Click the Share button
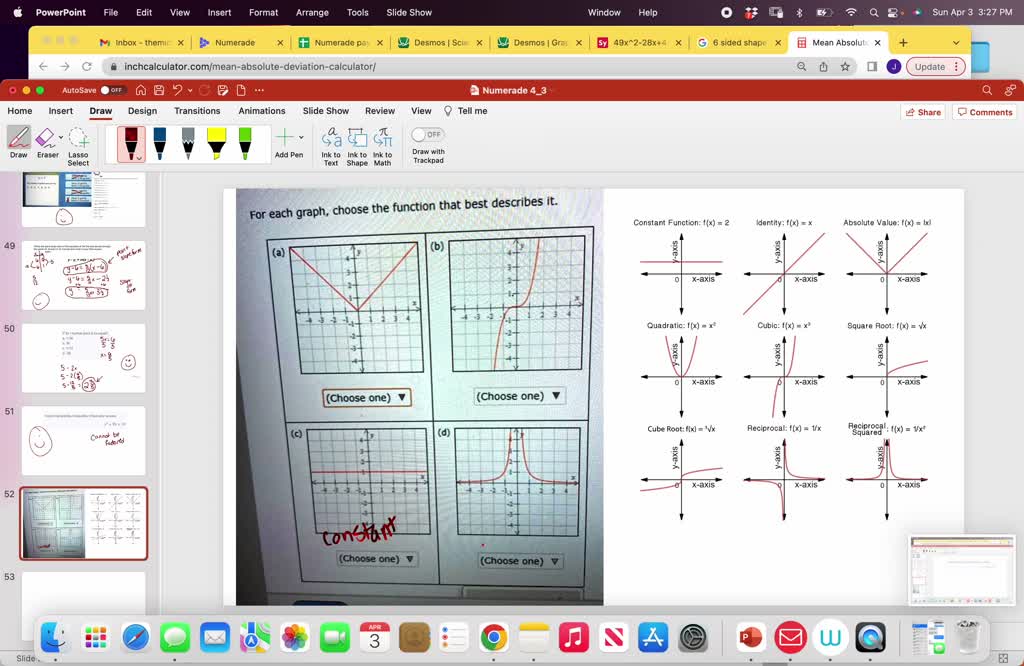Image resolution: width=1024 pixels, height=666 pixels. pos(921,111)
